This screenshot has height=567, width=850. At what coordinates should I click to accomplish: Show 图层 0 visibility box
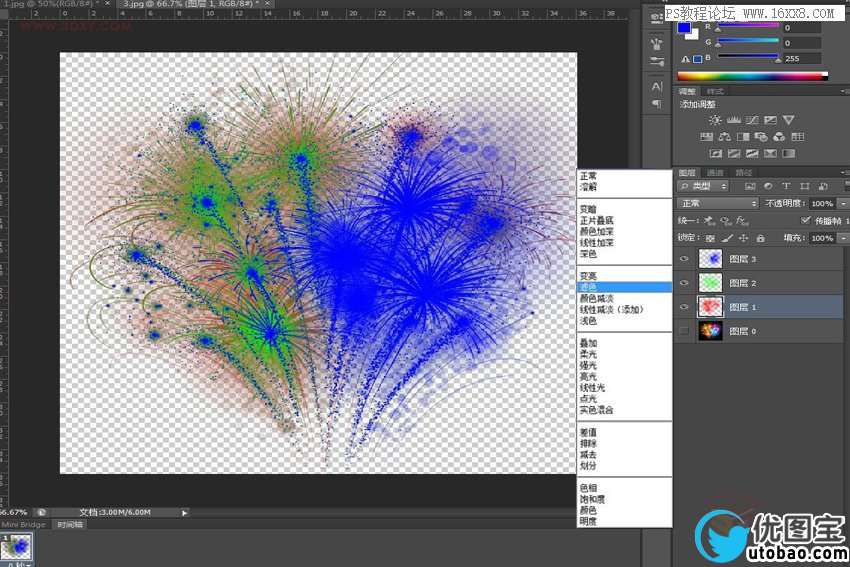pos(685,331)
